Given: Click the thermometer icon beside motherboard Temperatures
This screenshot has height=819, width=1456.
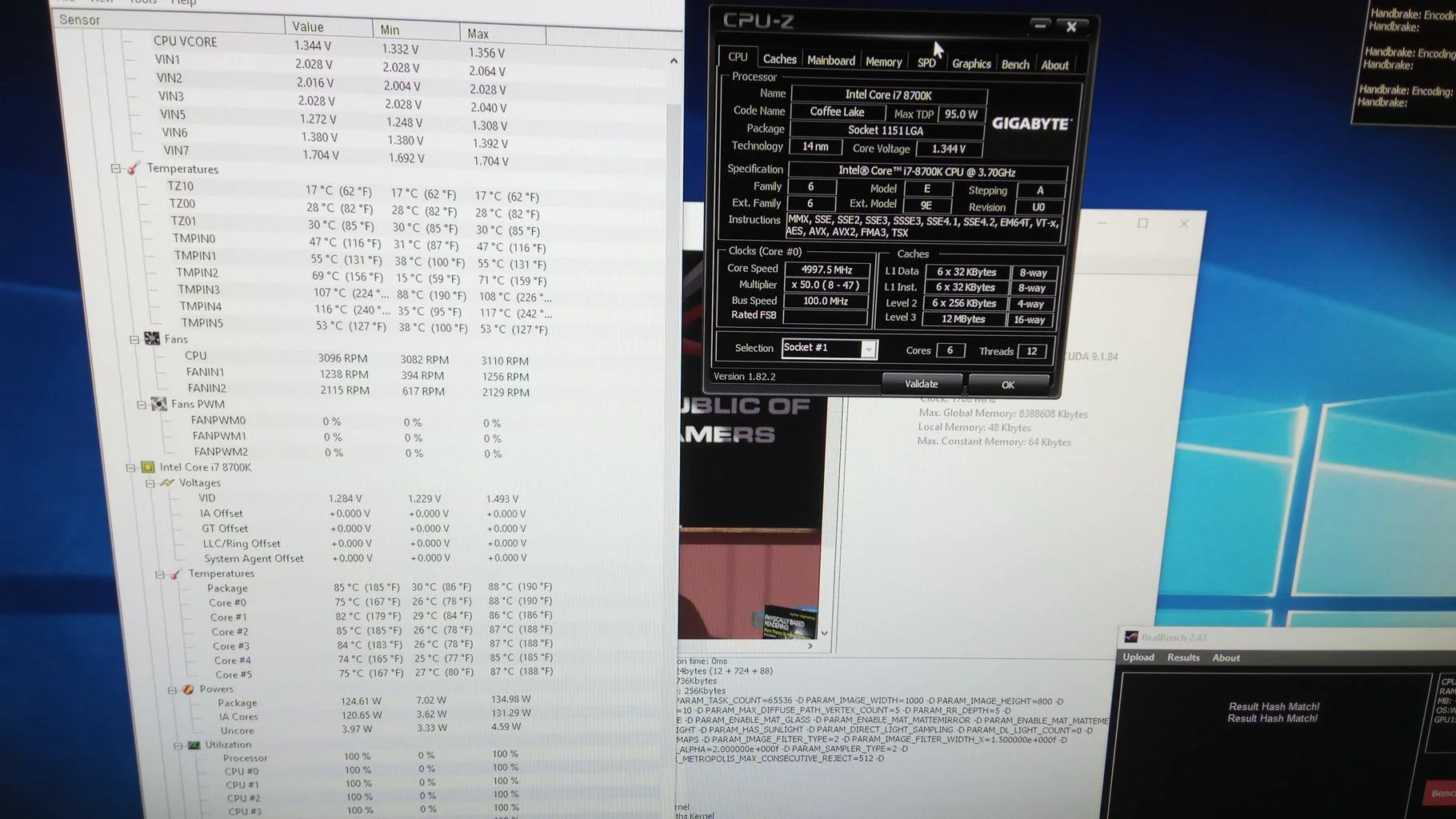Looking at the screenshot, I should 133,168.
